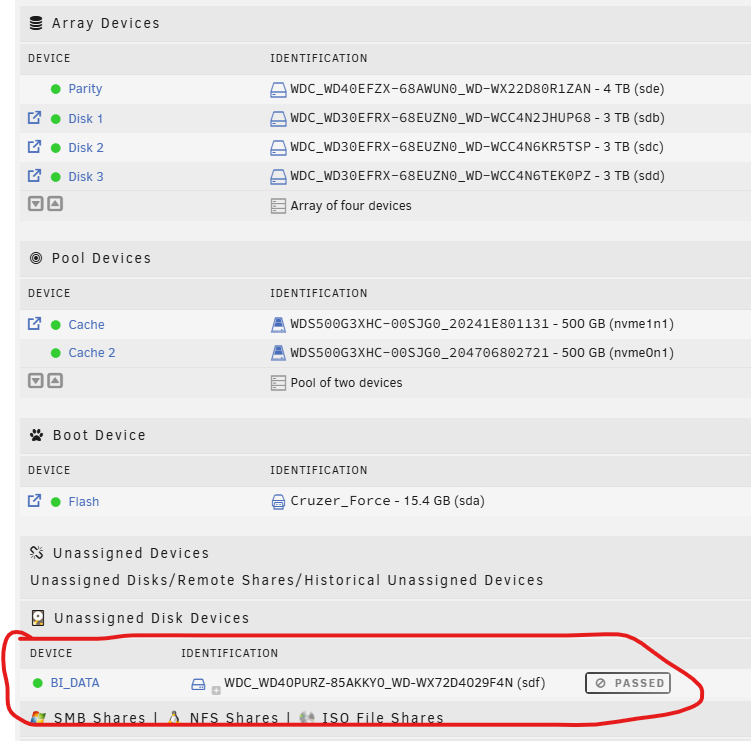
Task: Spin up all pool devices arrow
Action: coord(56,381)
